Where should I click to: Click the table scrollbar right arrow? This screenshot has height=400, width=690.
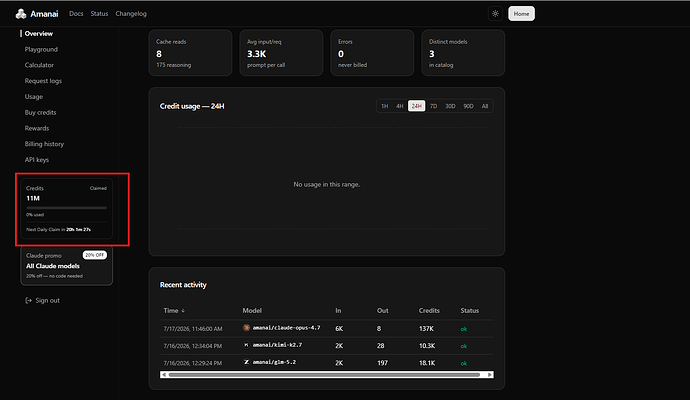coord(490,375)
